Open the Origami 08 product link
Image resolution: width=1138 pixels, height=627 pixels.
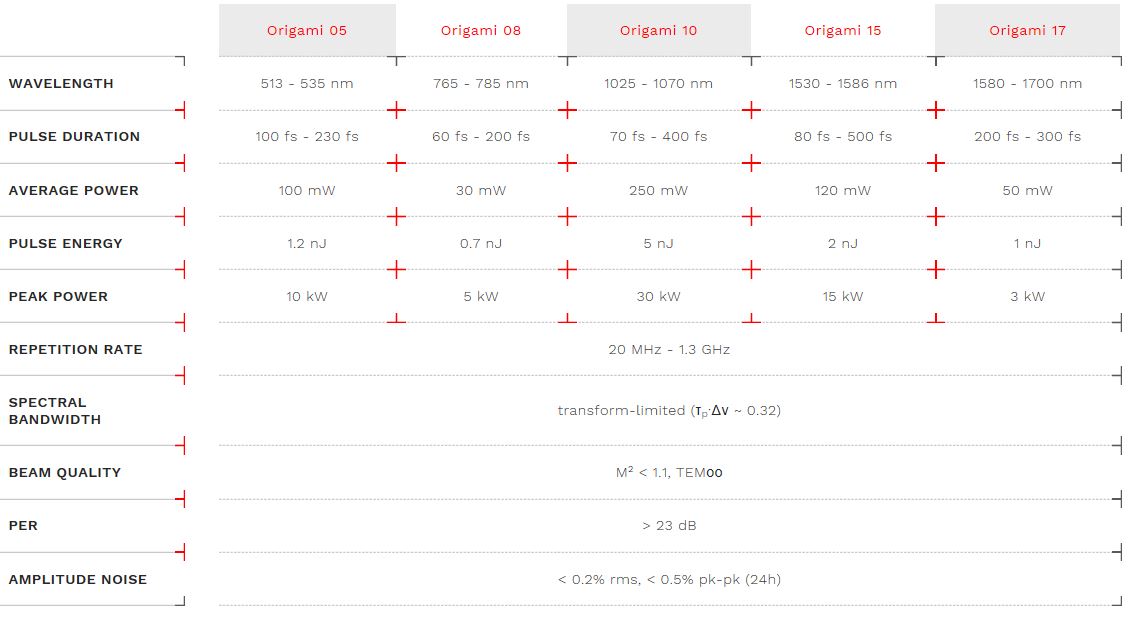coord(481,30)
